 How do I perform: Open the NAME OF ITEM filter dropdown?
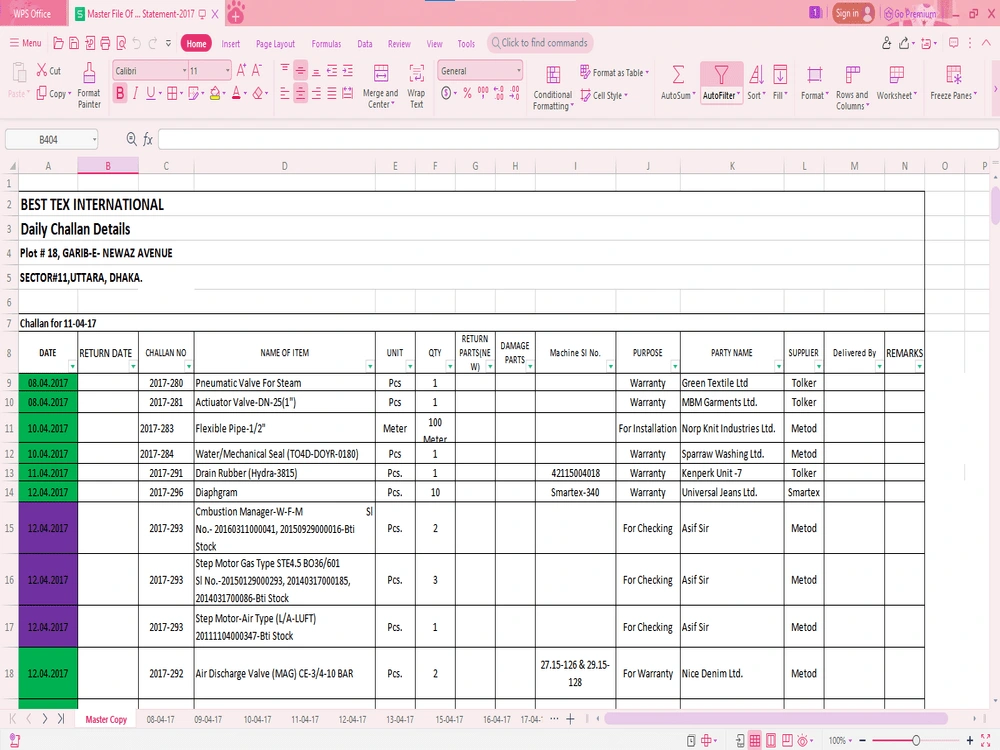[x=370, y=367]
